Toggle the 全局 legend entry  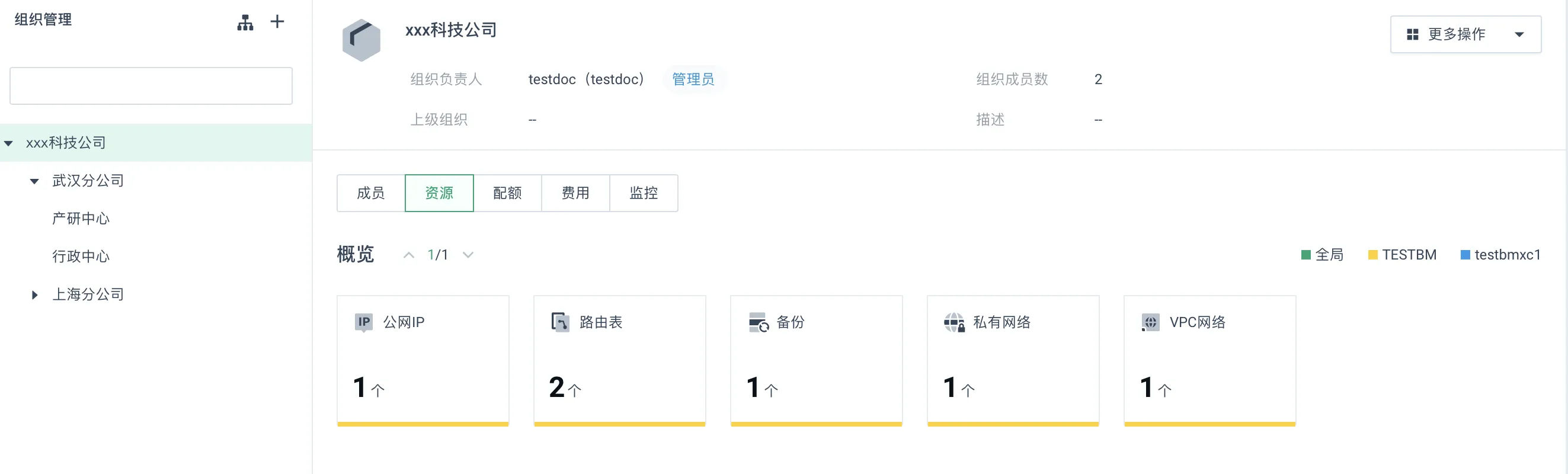pos(1322,255)
